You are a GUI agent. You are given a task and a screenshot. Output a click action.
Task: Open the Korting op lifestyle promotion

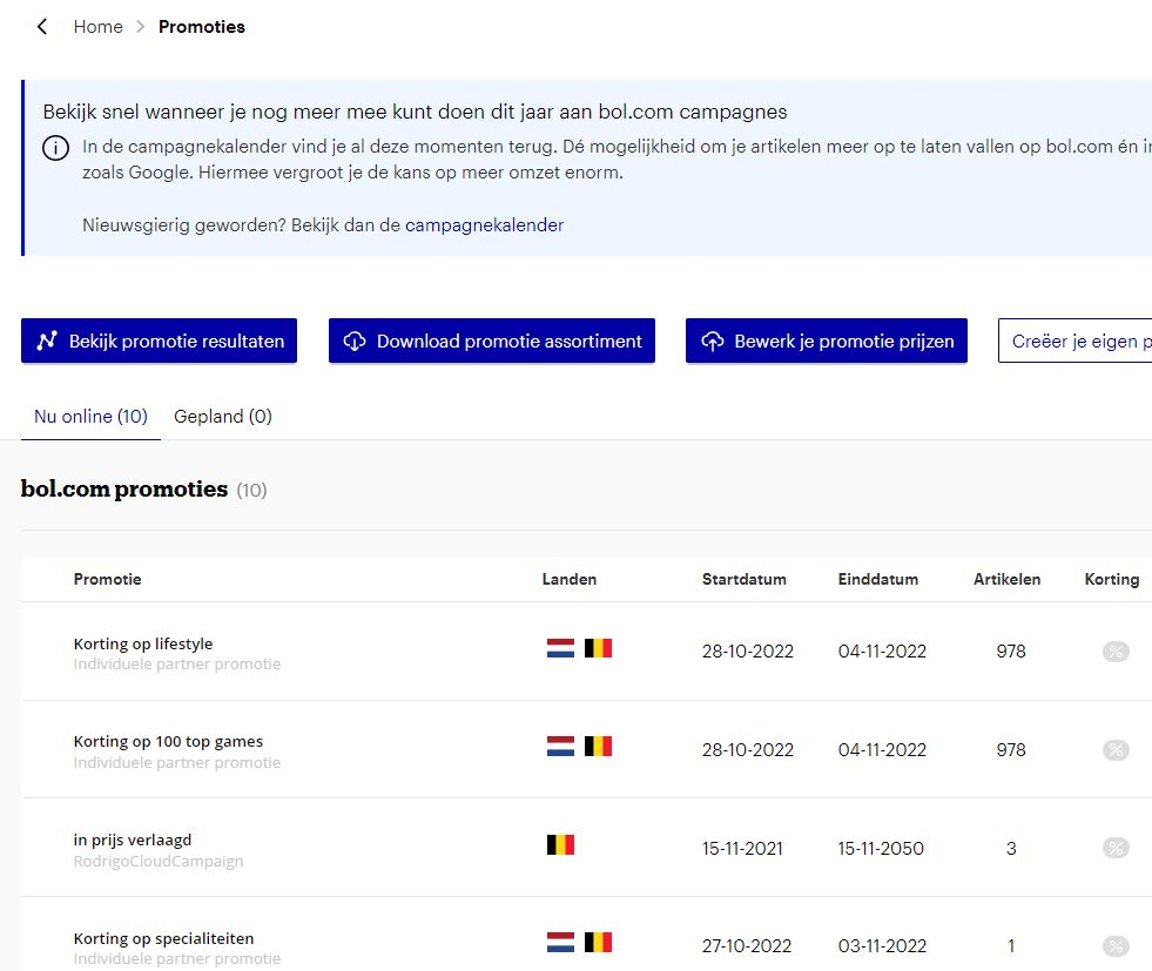[x=143, y=644]
